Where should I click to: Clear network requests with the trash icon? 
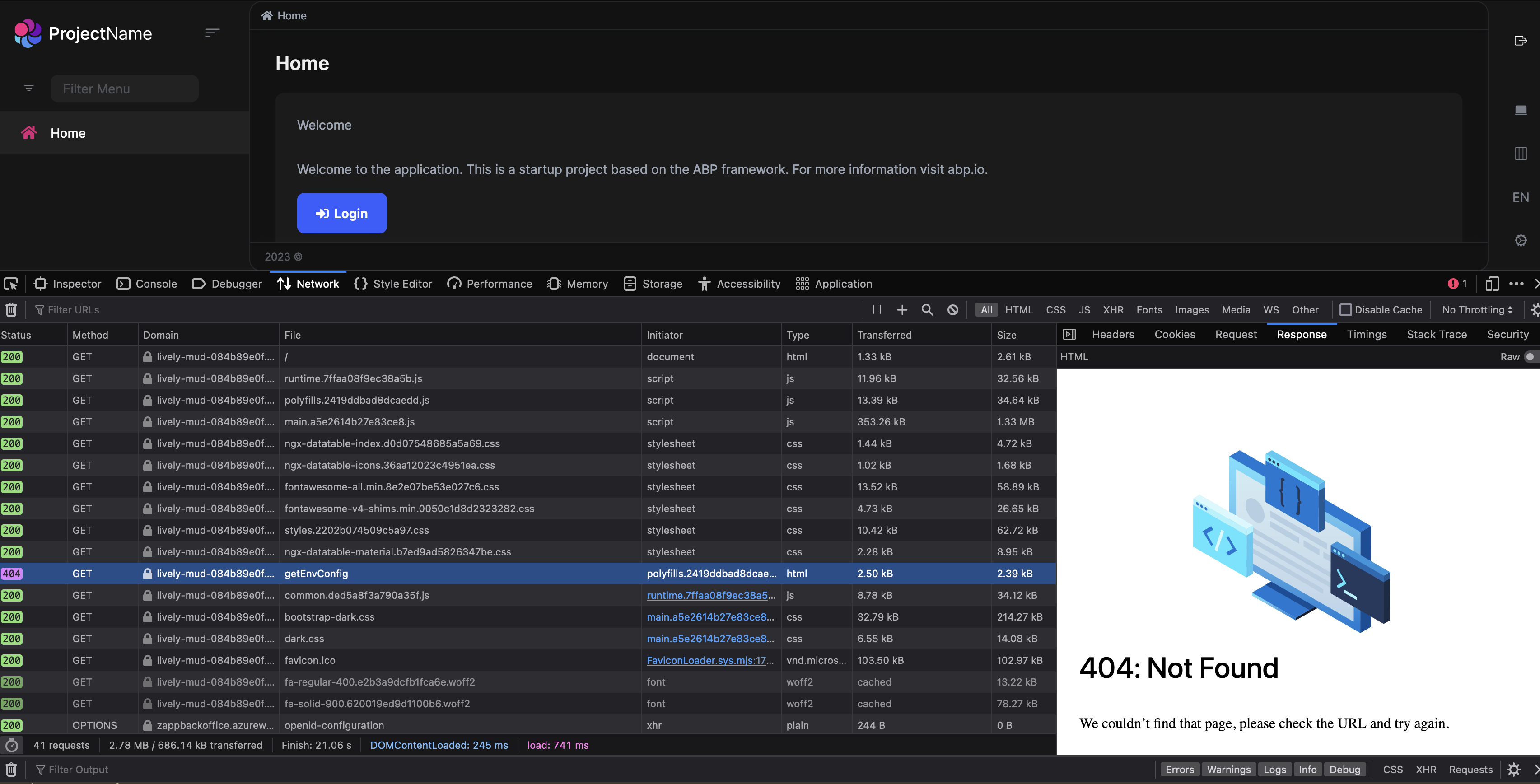pos(11,310)
